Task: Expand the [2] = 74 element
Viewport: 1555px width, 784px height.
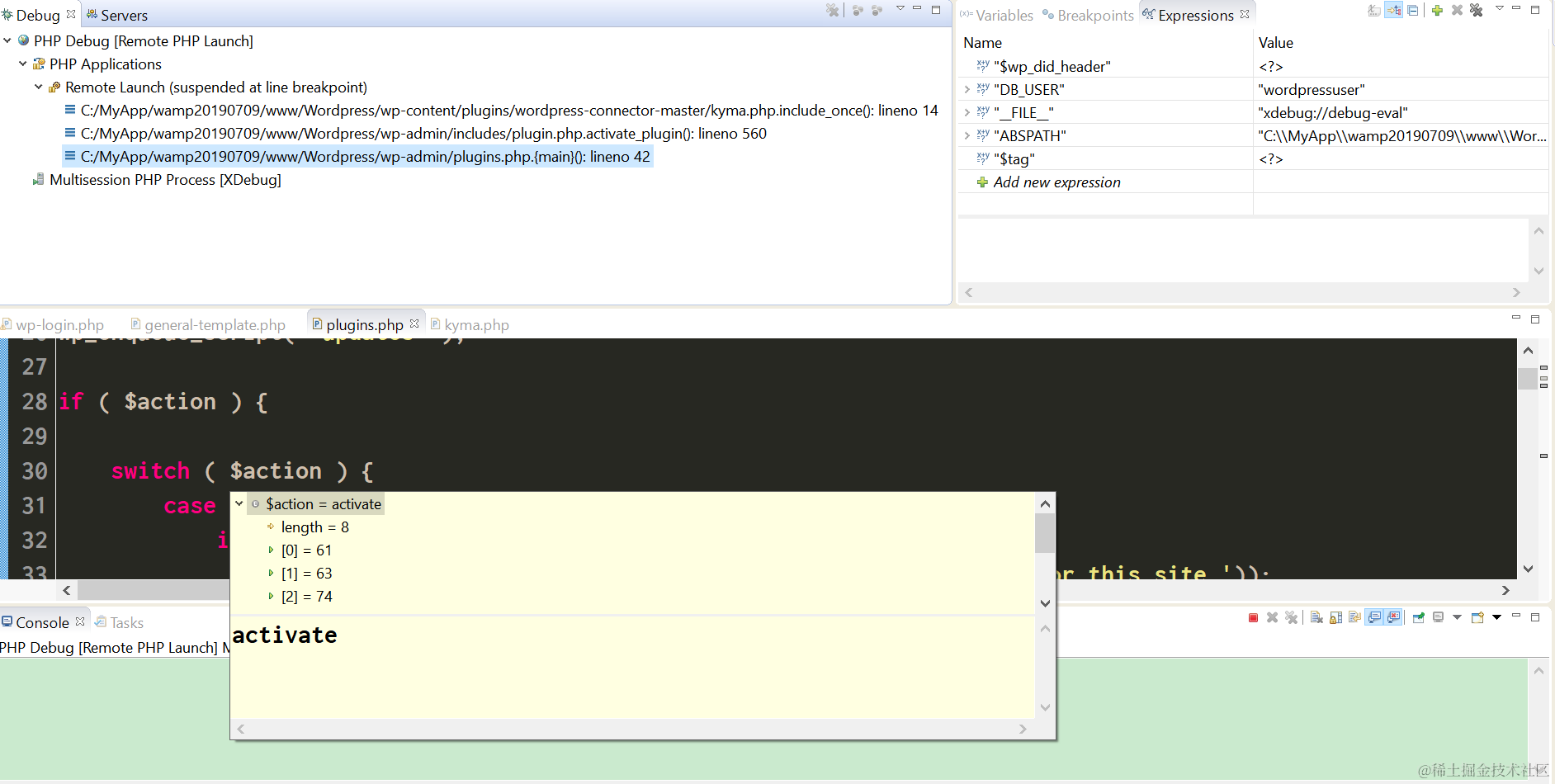Action: [271, 596]
